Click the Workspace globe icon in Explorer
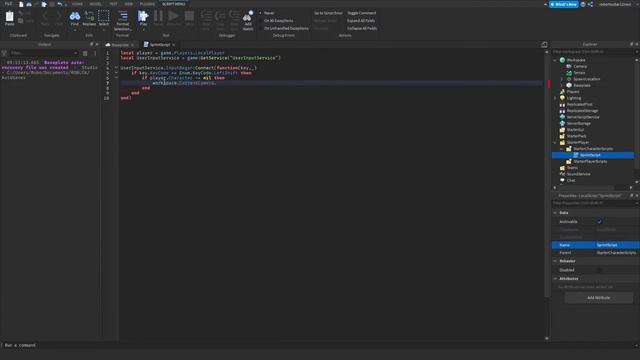This screenshot has height=360, width=640. [x=562, y=60]
